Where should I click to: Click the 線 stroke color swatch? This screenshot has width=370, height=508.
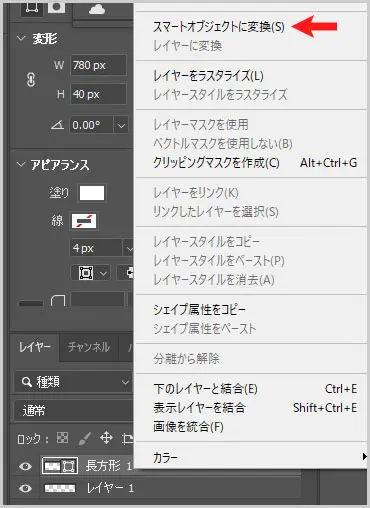[84, 221]
